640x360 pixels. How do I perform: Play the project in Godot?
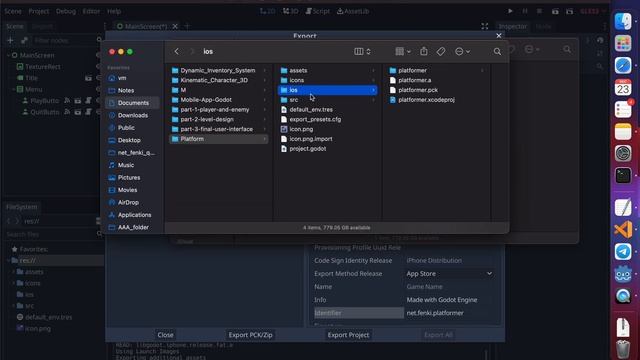pos(510,11)
